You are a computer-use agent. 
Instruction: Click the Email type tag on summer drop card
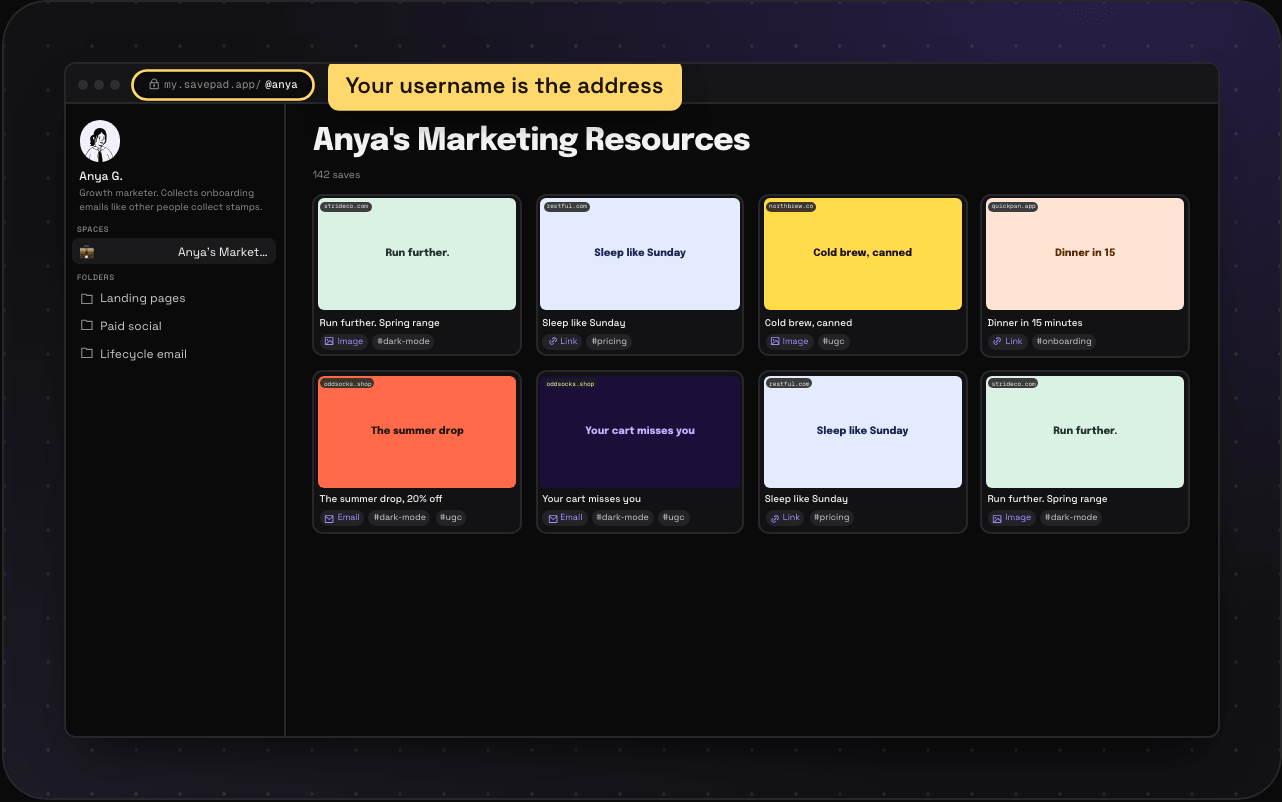(342, 518)
